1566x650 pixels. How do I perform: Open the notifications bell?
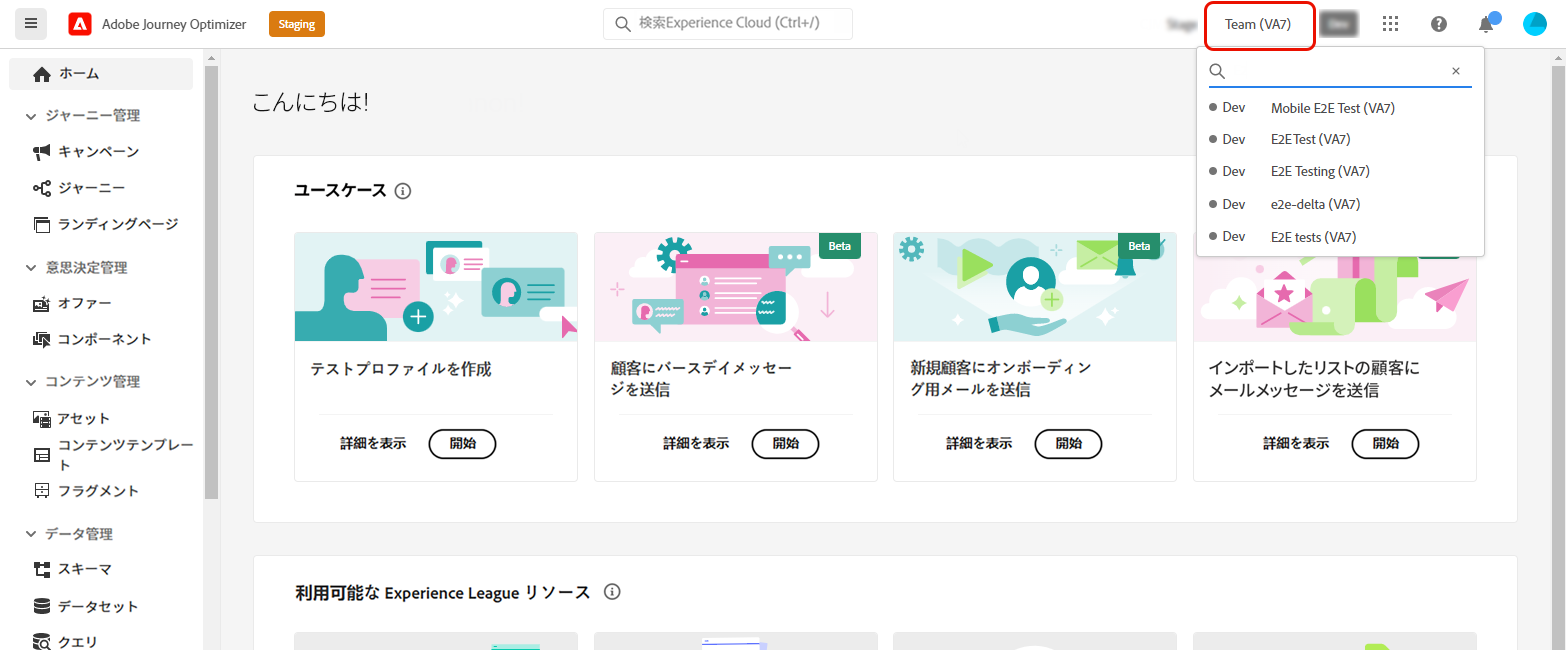pyautogui.click(x=1487, y=24)
